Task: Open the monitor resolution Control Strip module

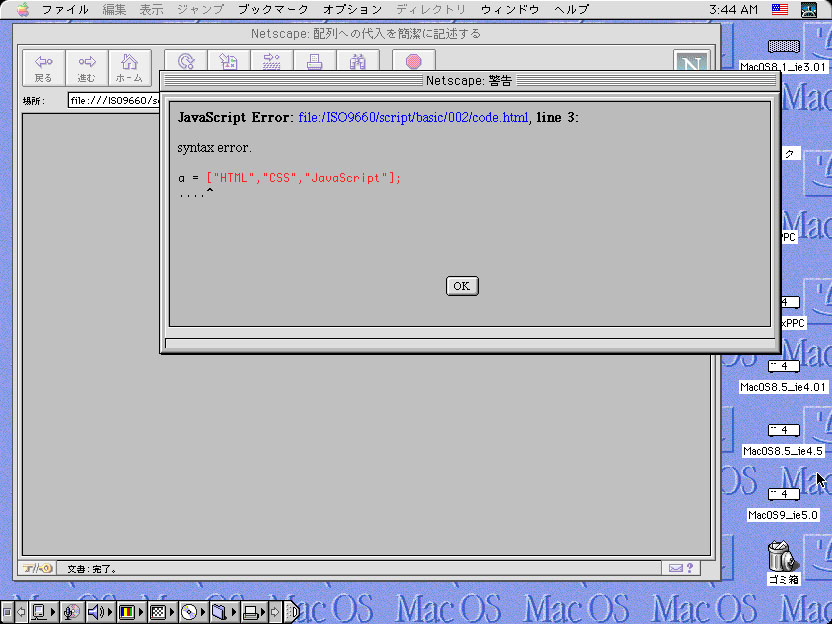Action: [161, 612]
